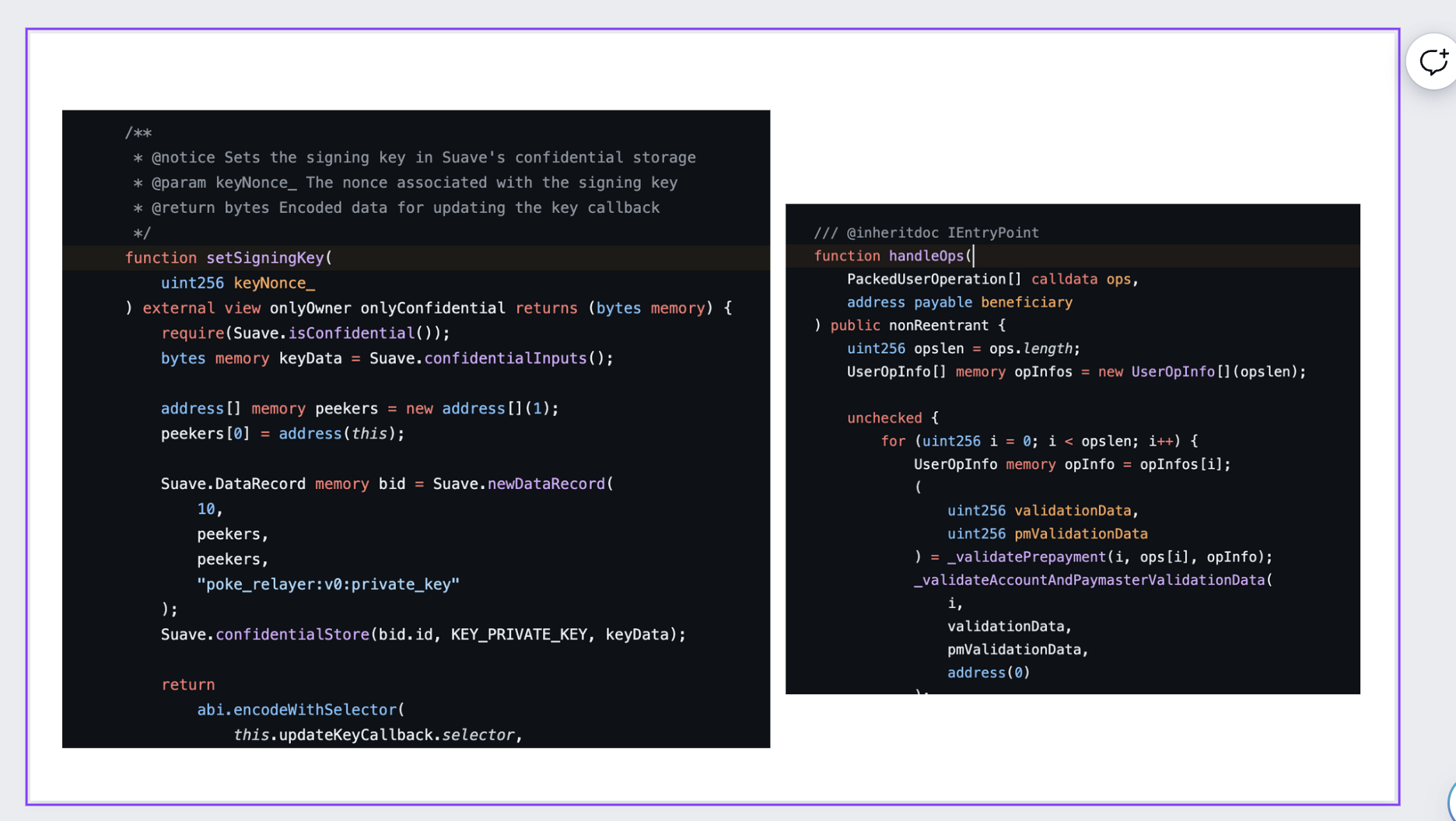Click the 'UserOpInfo memory opInfo = opInfos[i];' line
1456x821 pixels.
pyautogui.click(x=1073, y=465)
